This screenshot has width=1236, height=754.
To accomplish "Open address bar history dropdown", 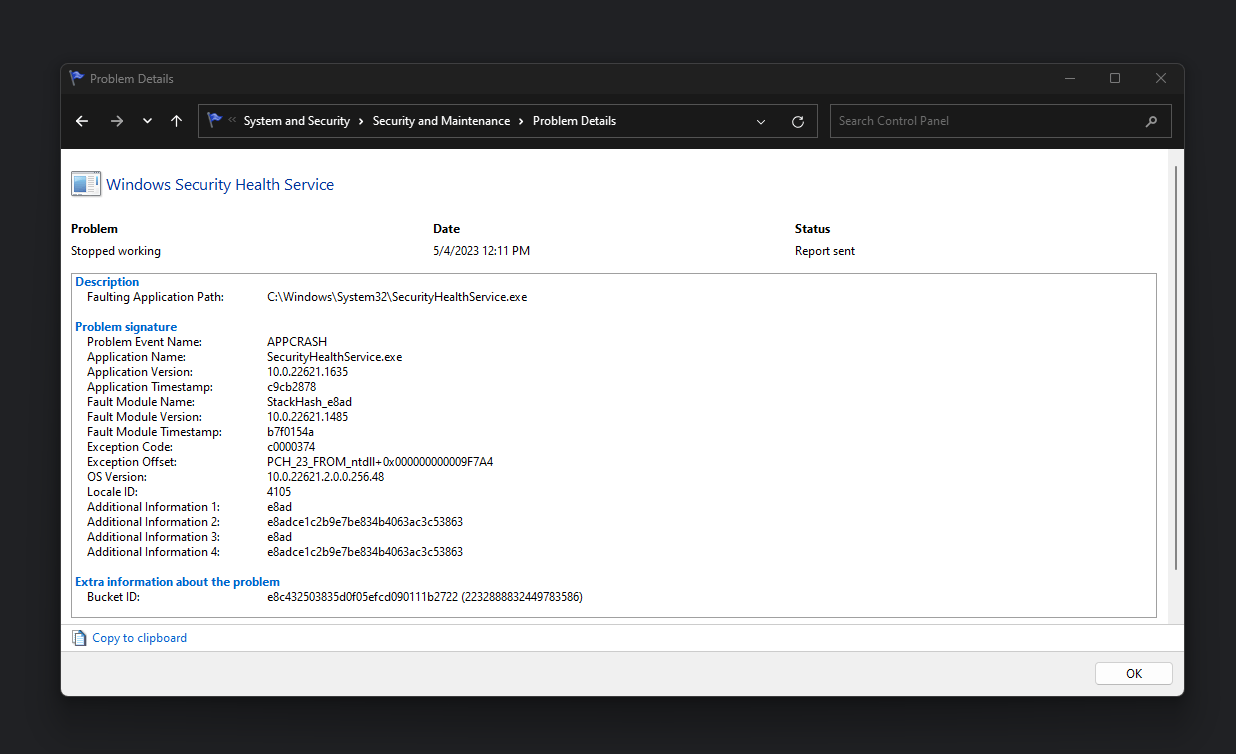I will click(761, 121).
